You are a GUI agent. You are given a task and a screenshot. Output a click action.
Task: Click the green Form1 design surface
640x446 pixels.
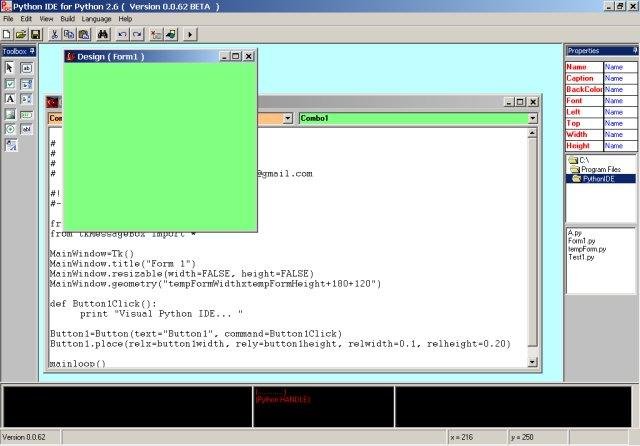tap(161, 147)
